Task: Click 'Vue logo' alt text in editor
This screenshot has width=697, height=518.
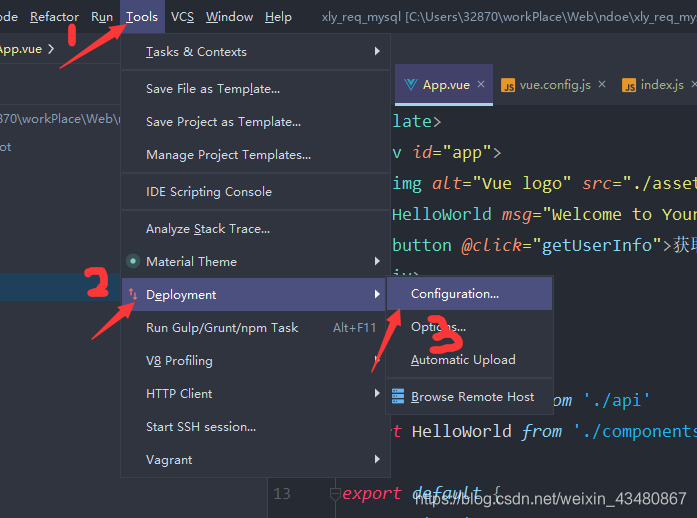Action: (522, 183)
